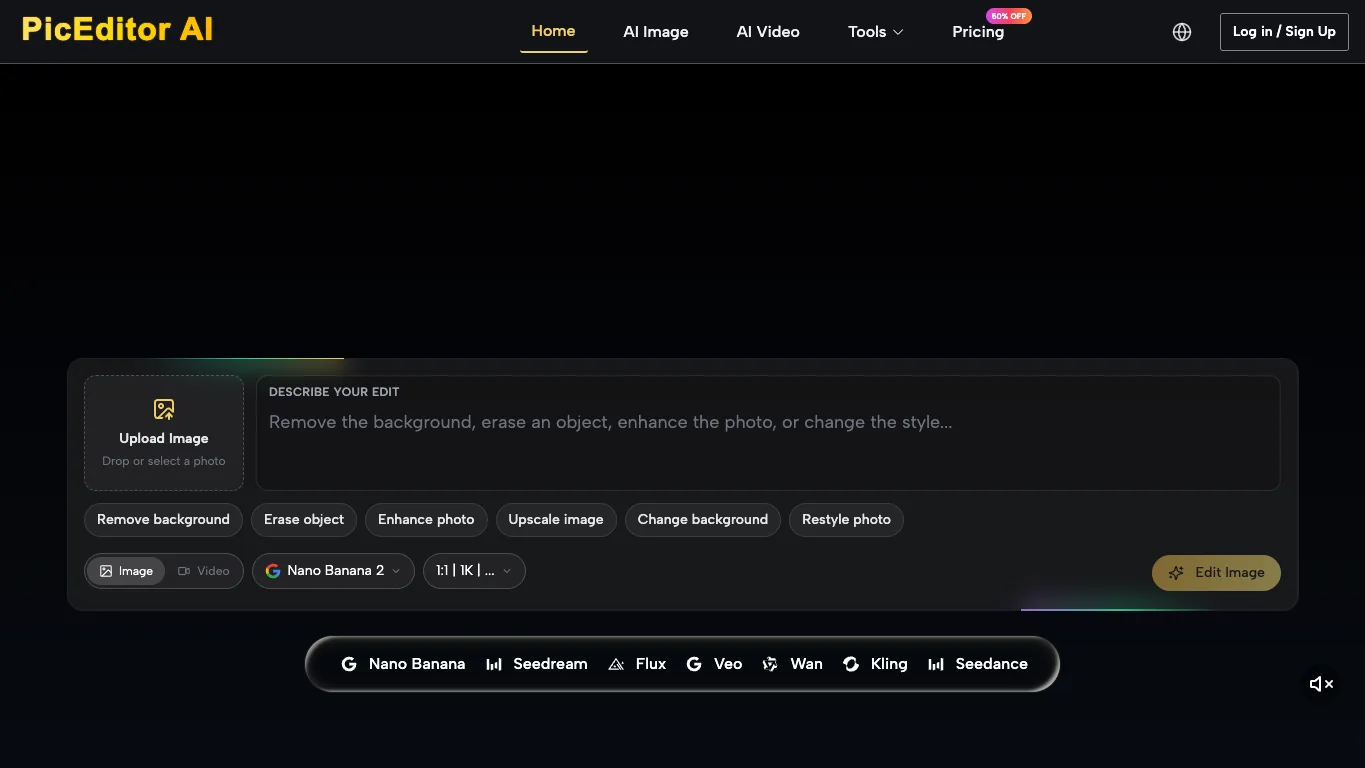Click the 50% OFF badge
Image resolution: width=1365 pixels, height=768 pixels.
click(x=1009, y=16)
